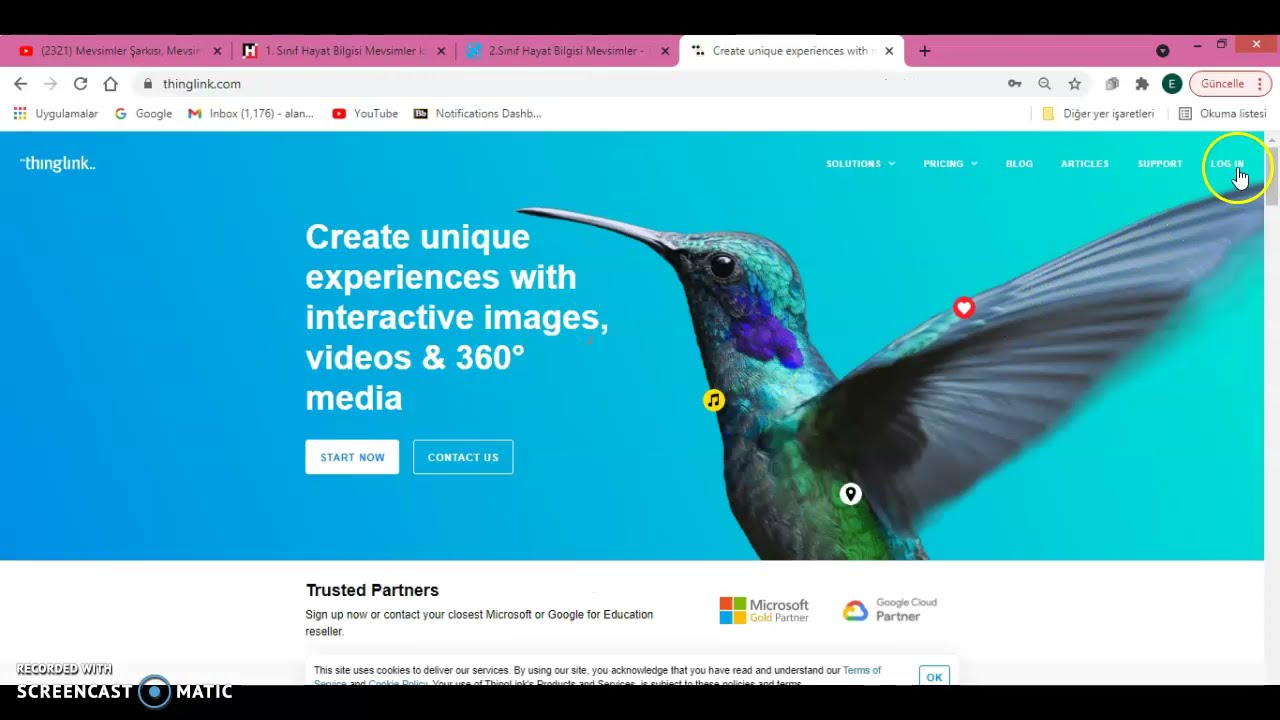The height and width of the screenshot is (720, 1280).
Task: Click the CONTACT US button
Action: pyautogui.click(x=463, y=457)
